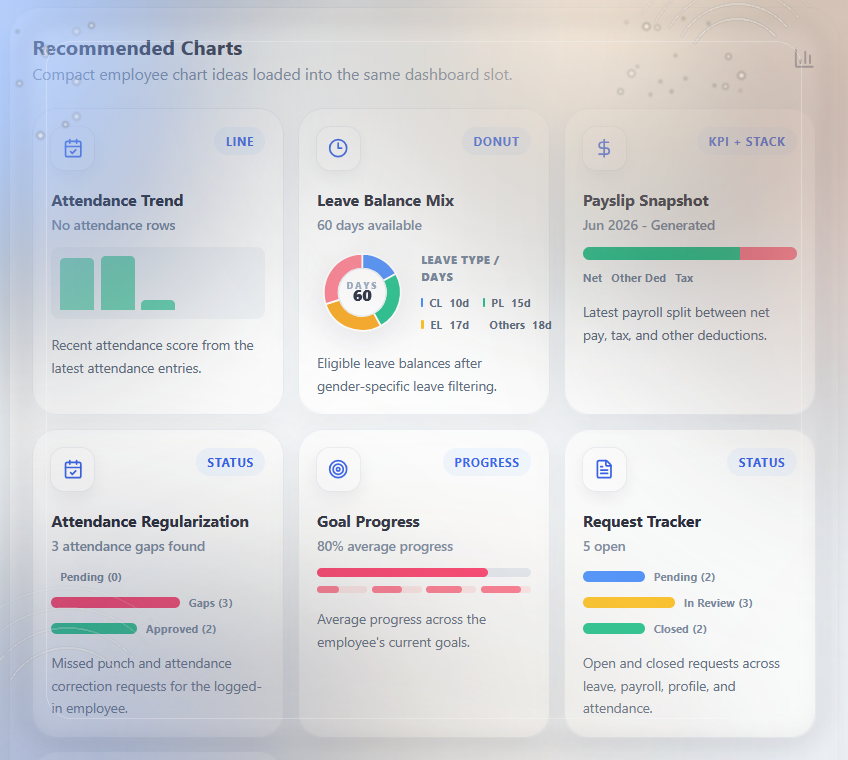Image resolution: width=848 pixels, height=760 pixels.
Task: Click the '60 days available' text
Action: (369, 226)
